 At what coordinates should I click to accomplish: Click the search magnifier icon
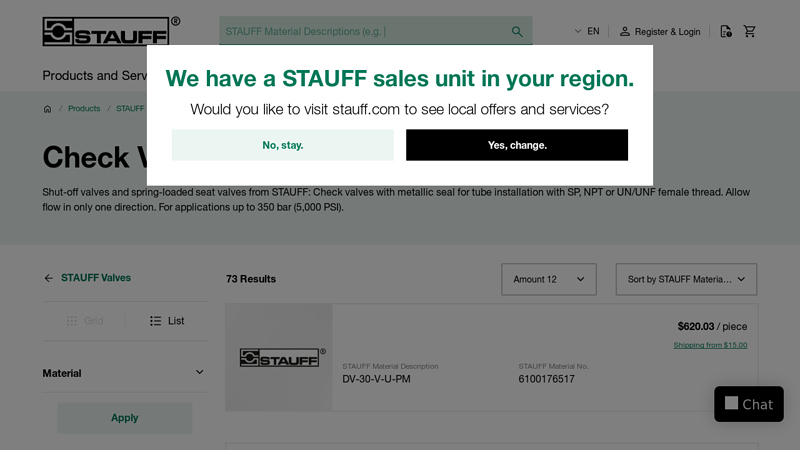(517, 31)
